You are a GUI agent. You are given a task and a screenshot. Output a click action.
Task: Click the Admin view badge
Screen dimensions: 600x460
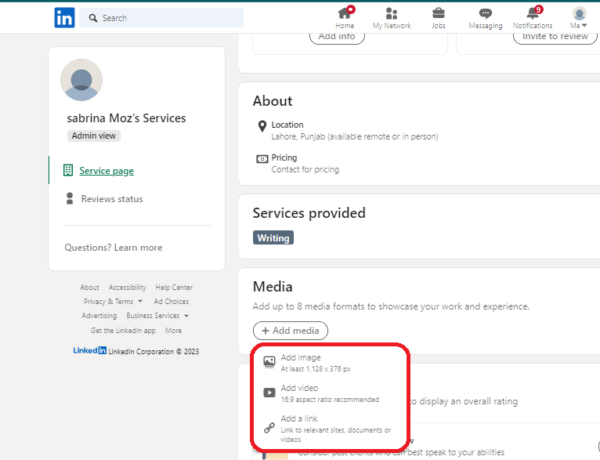click(x=94, y=136)
